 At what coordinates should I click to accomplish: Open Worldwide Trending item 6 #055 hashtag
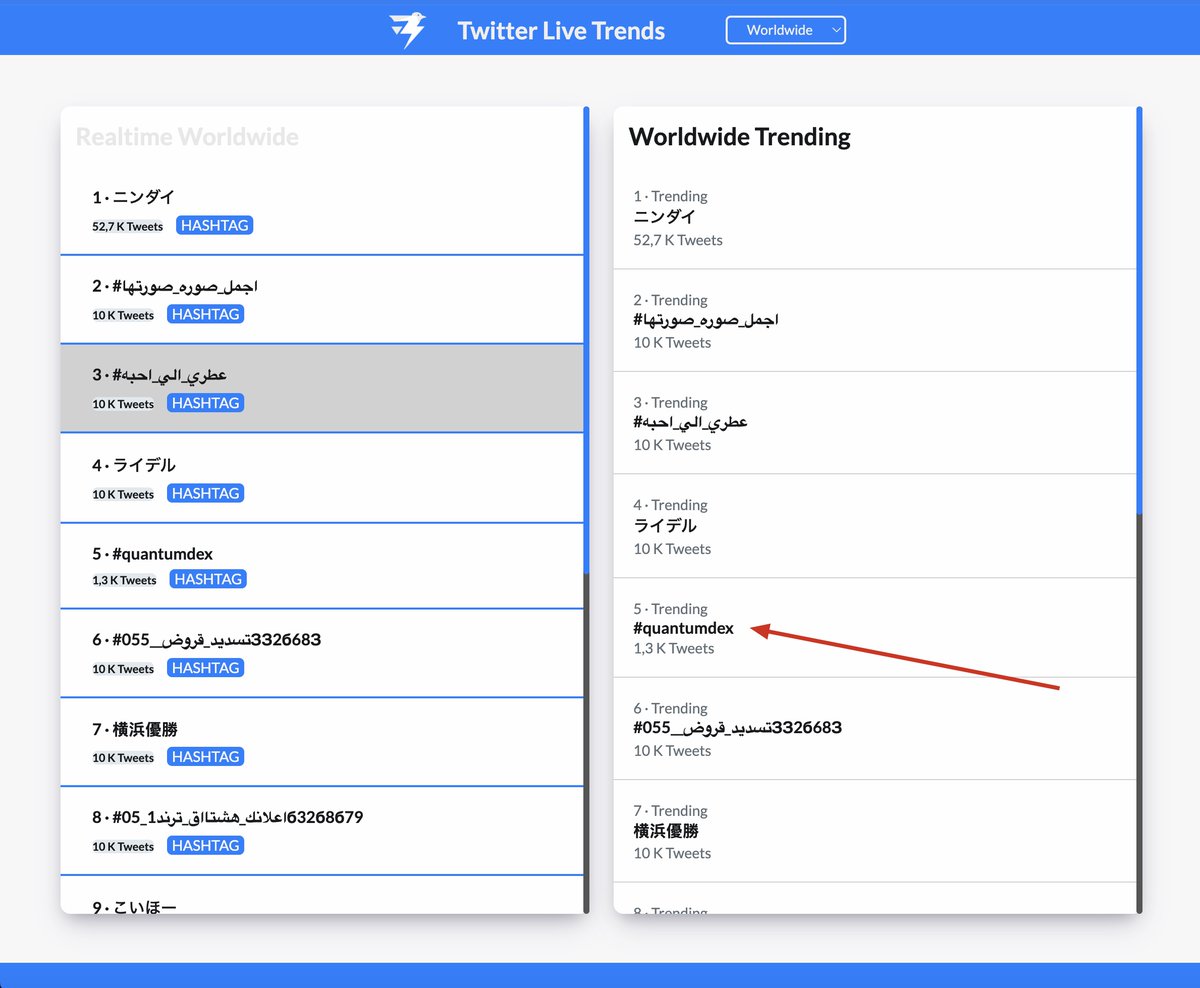[x=875, y=729]
